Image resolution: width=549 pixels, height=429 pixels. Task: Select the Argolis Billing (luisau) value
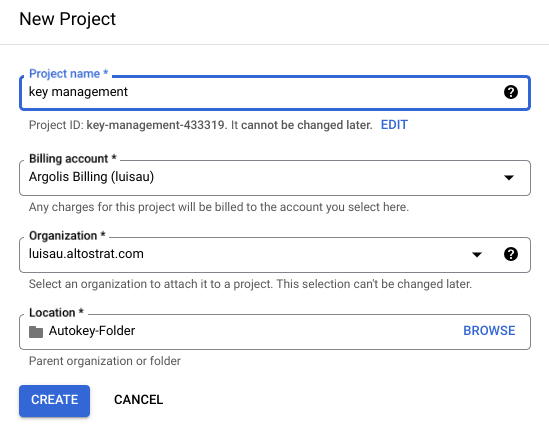coord(91,177)
